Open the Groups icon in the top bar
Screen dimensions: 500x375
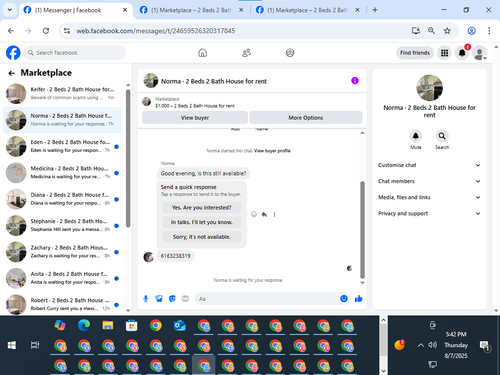[290, 53]
